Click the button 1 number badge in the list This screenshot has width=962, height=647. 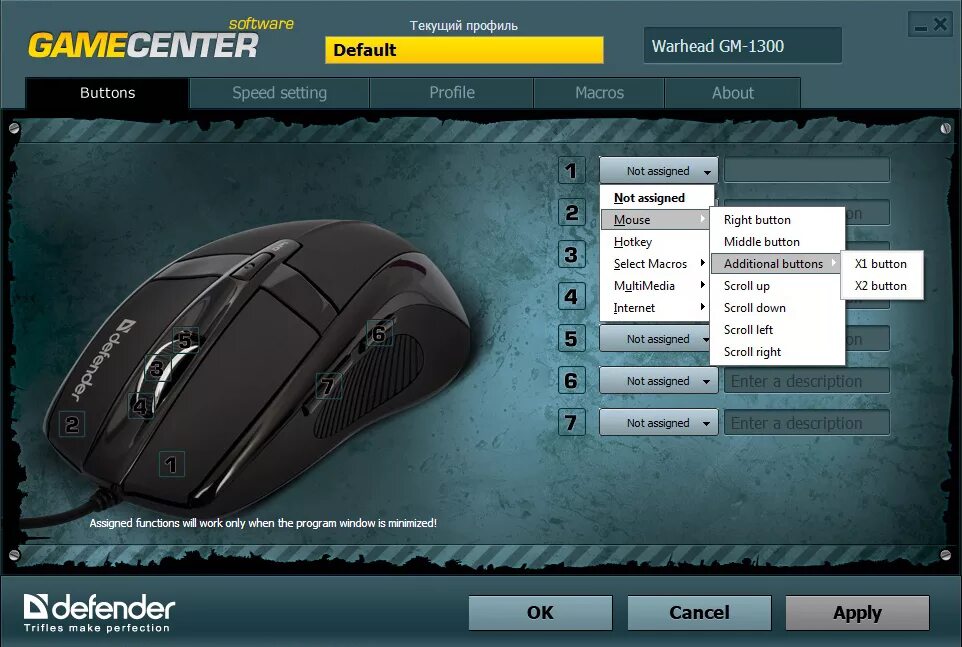point(571,170)
